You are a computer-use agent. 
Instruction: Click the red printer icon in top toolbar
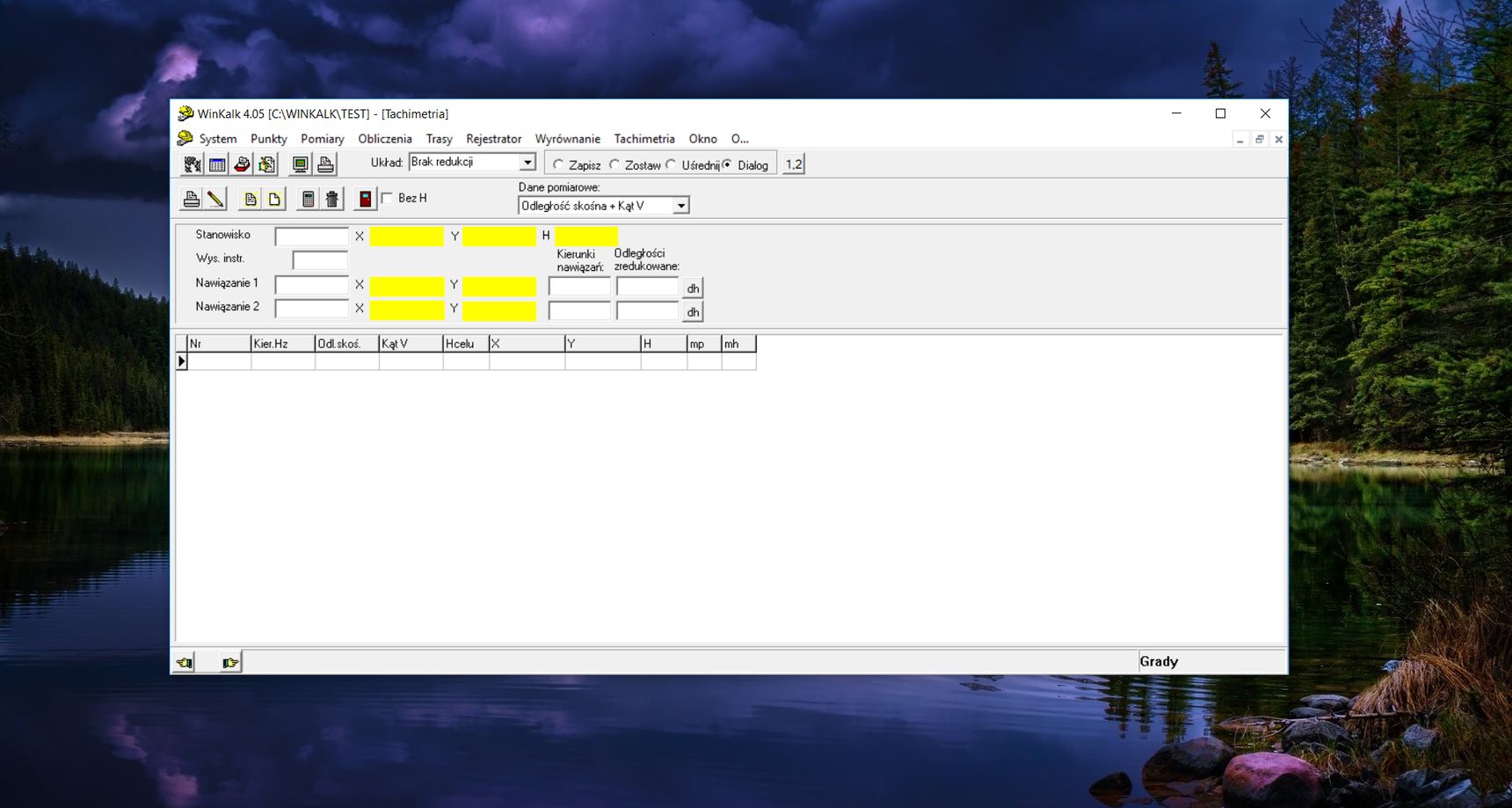(x=242, y=164)
